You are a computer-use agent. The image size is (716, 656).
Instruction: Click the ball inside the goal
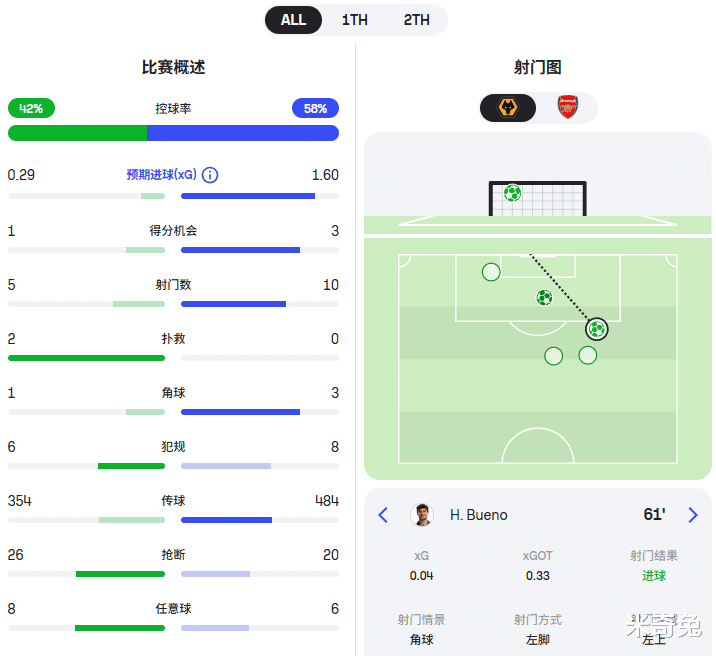tap(512, 193)
